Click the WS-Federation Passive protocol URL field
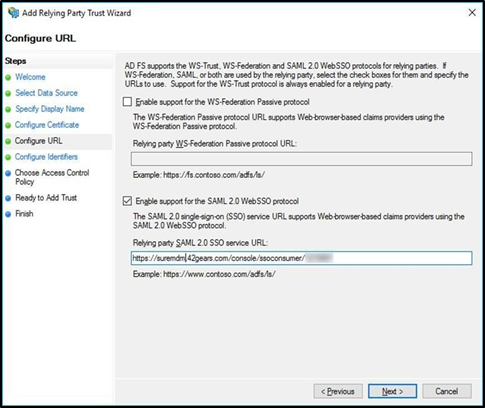485x408 pixels. (x=302, y=159)
